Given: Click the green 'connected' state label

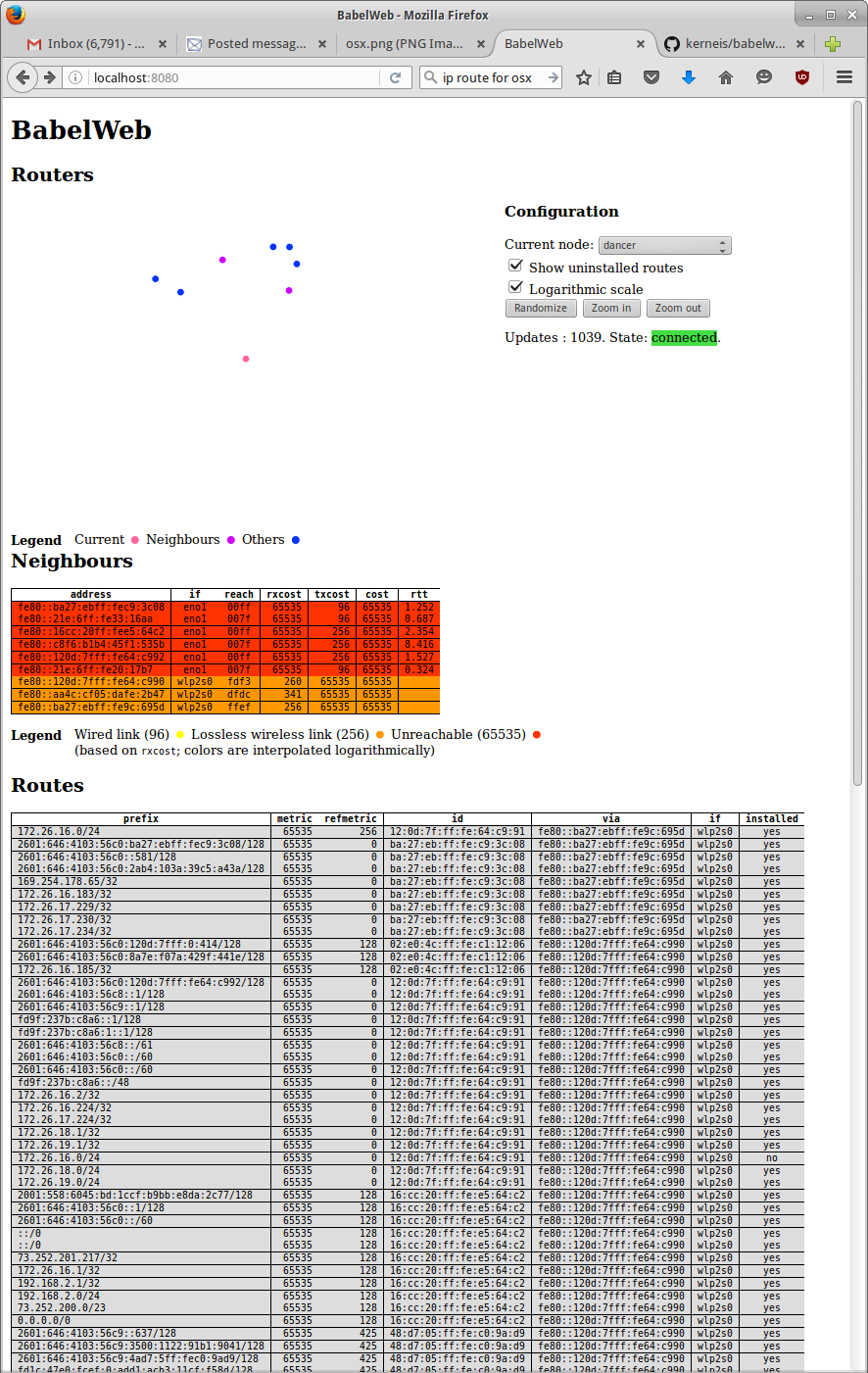Looking at the screenshot, I should [x=685, y=337].
